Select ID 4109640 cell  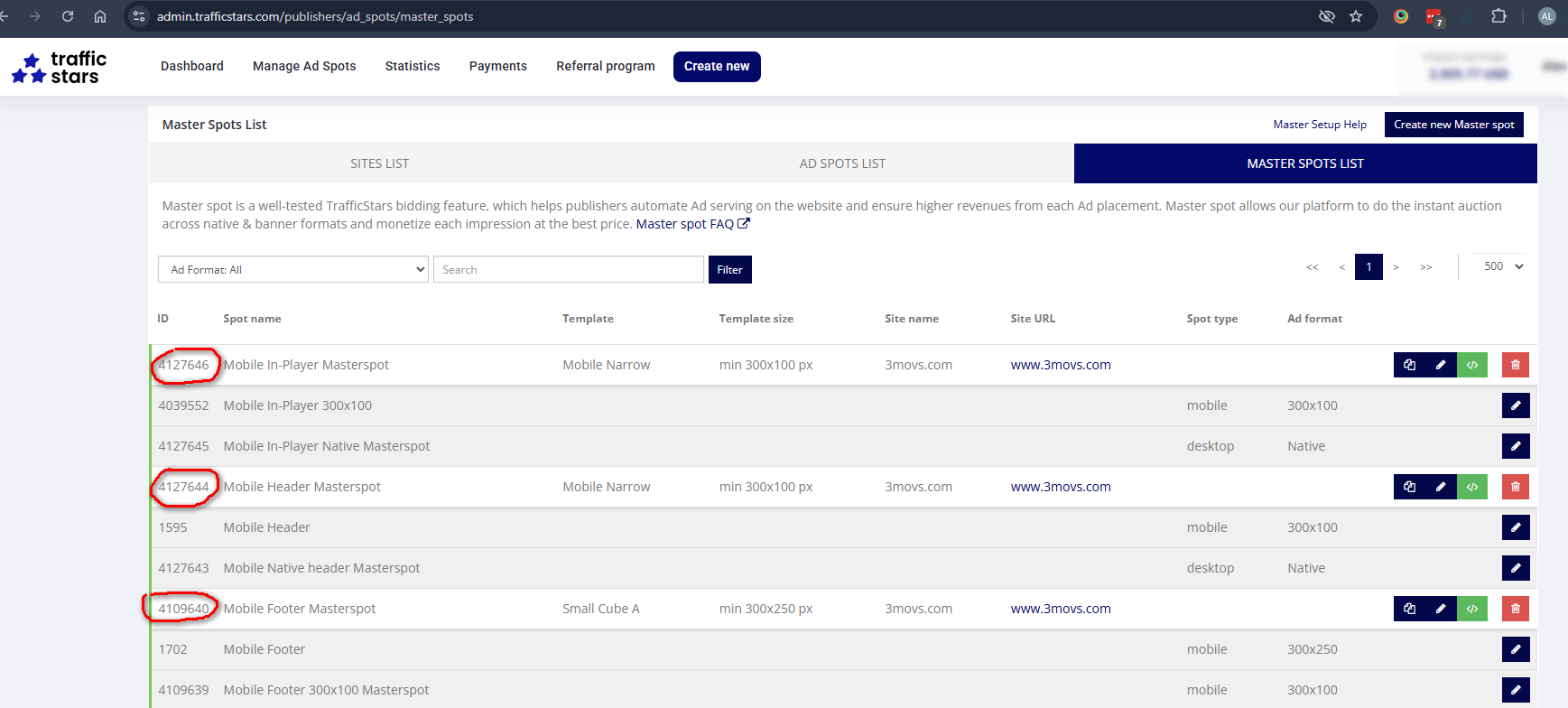coord(184,609)
